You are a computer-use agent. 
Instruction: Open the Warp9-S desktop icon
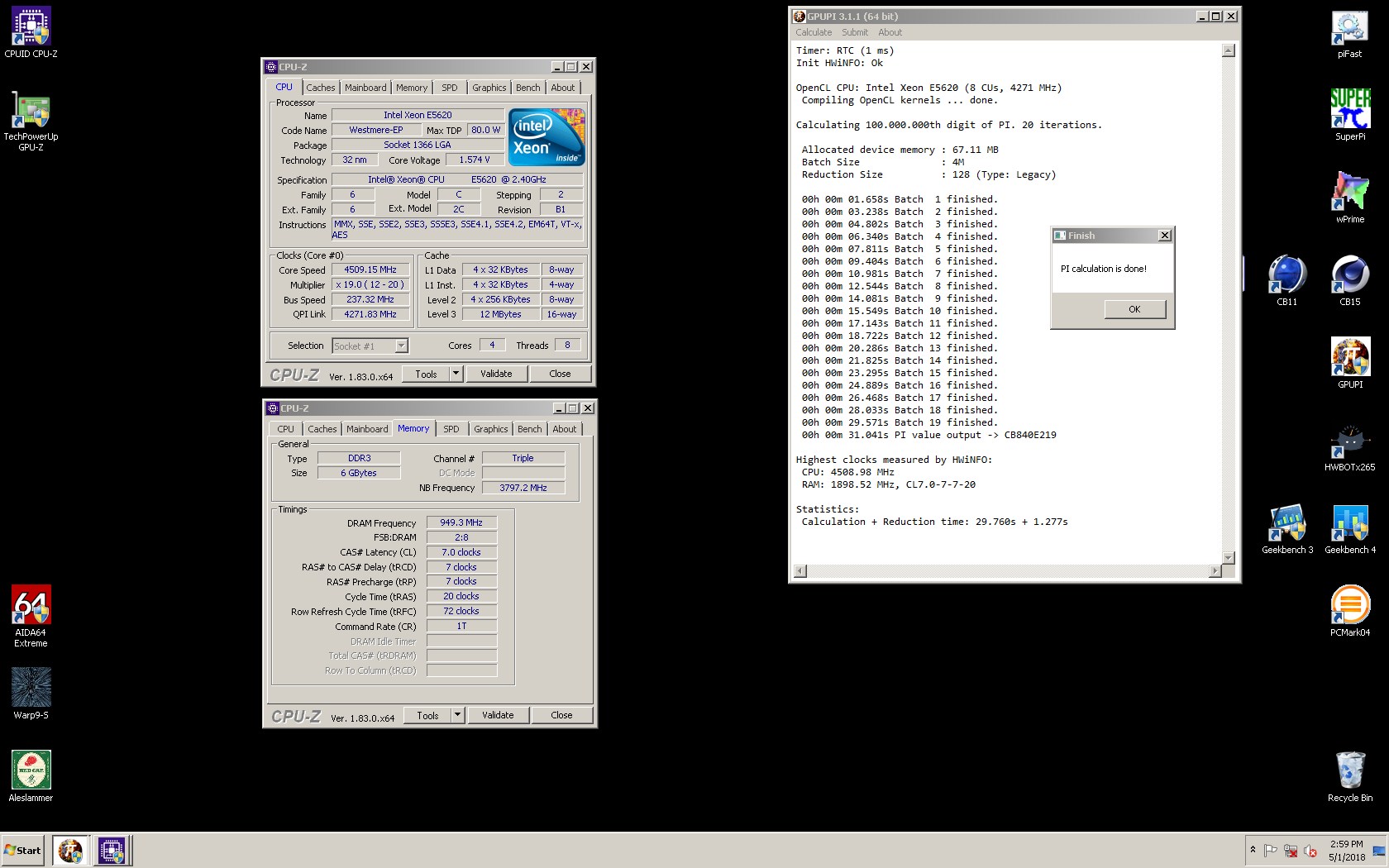(x=31, y=694)
